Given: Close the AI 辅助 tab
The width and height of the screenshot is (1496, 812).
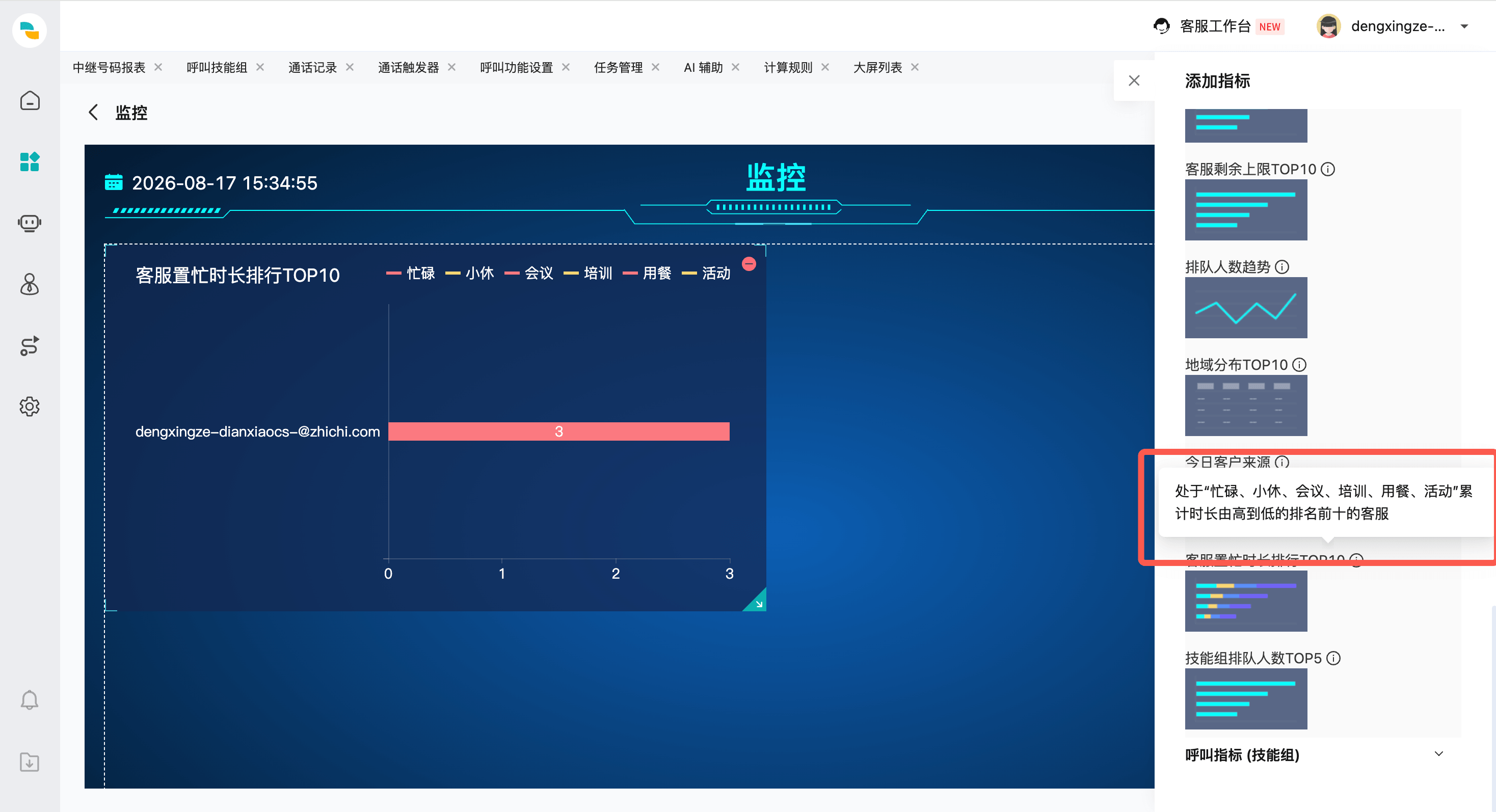Looking at the screenshot, I should [735, 67].
